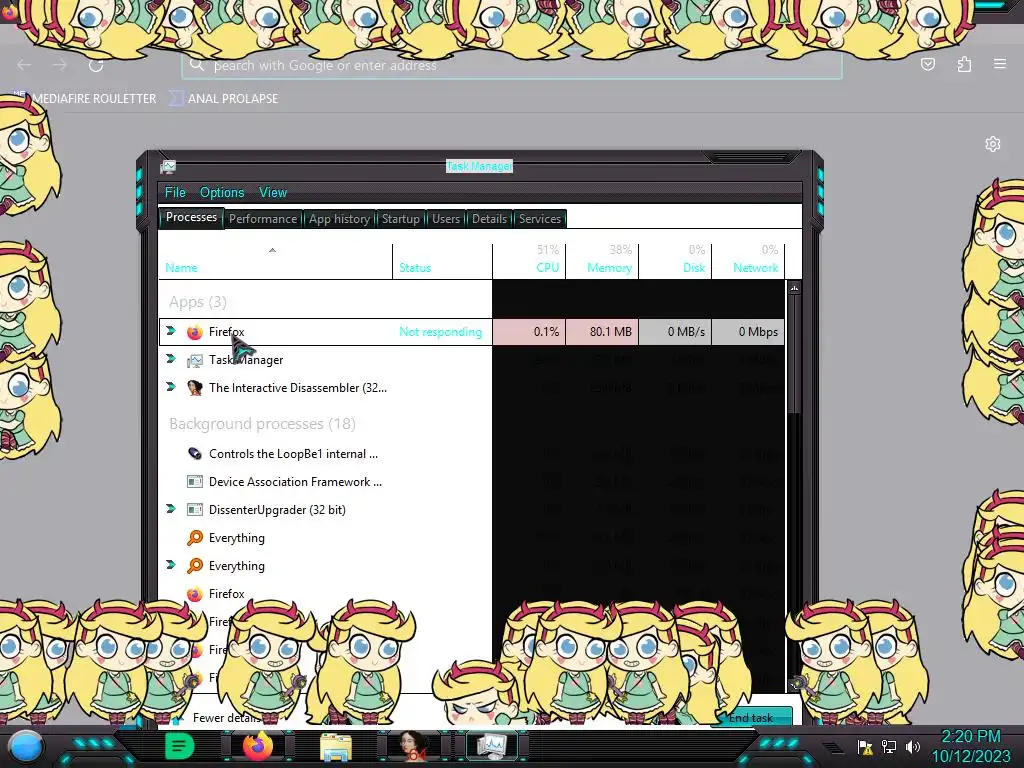This screenshot has height=768, width=1024.
Task: Expand the Task Manager app row
Action: click(x=171, y=359)
